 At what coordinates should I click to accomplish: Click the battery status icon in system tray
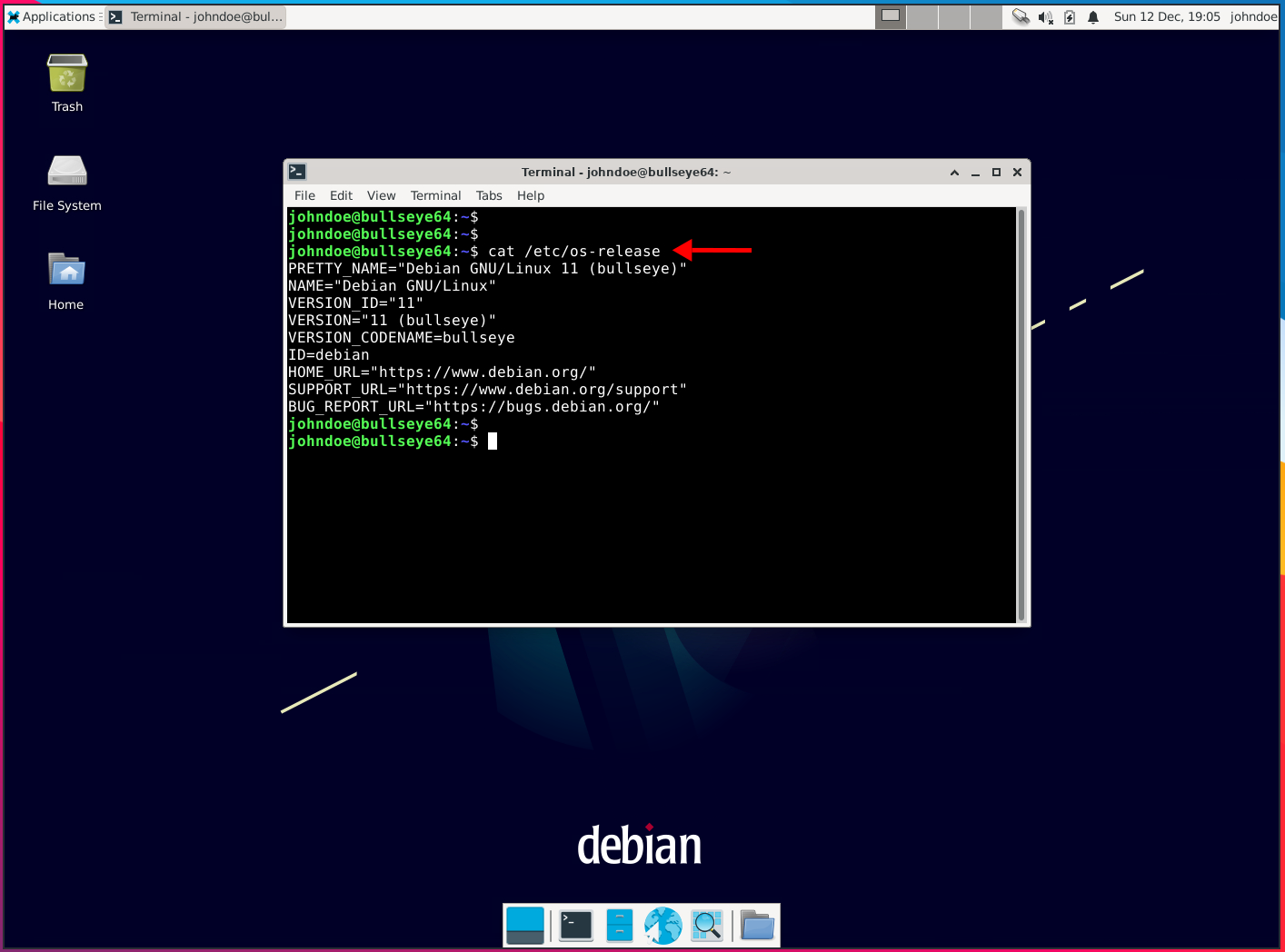point(1070,16)
